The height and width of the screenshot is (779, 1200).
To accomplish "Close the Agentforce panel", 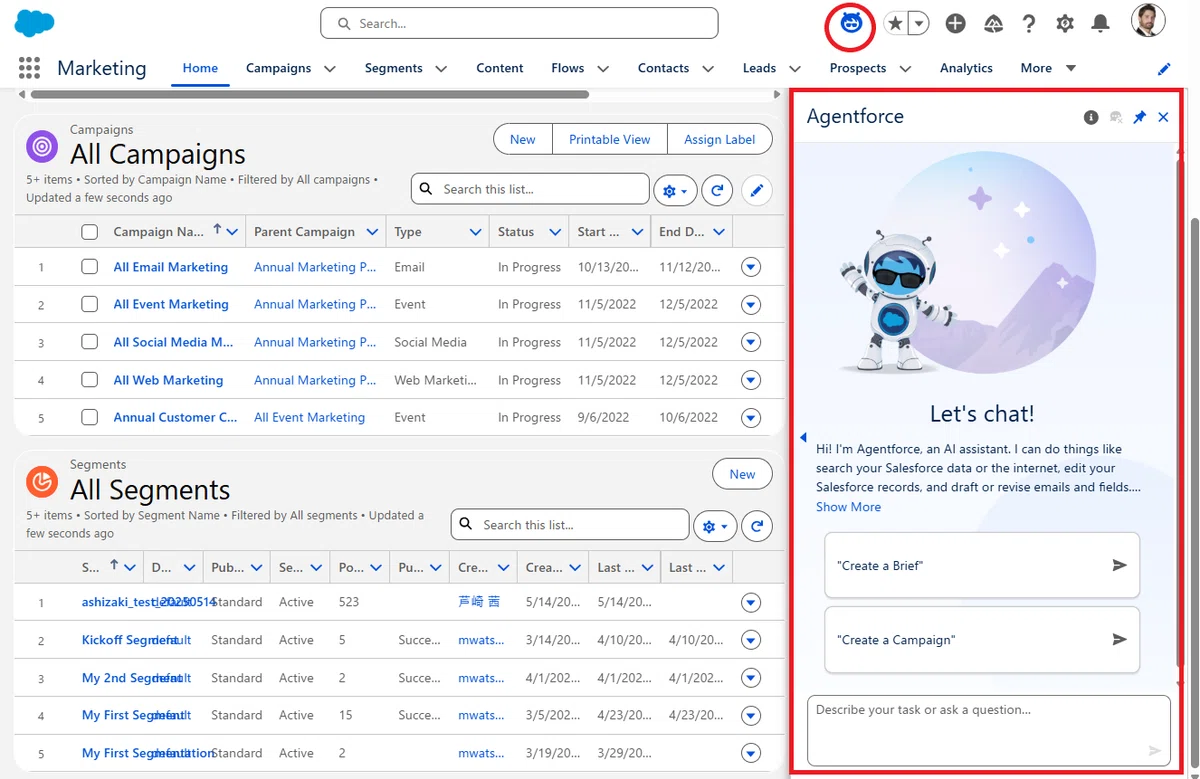I will pyautogui.click(x=1163, y=117).
